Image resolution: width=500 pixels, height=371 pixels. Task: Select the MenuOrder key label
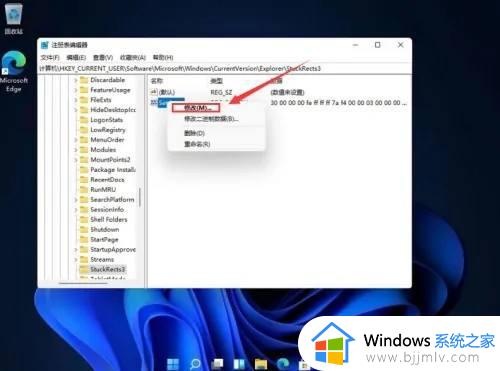click(107, 140)
